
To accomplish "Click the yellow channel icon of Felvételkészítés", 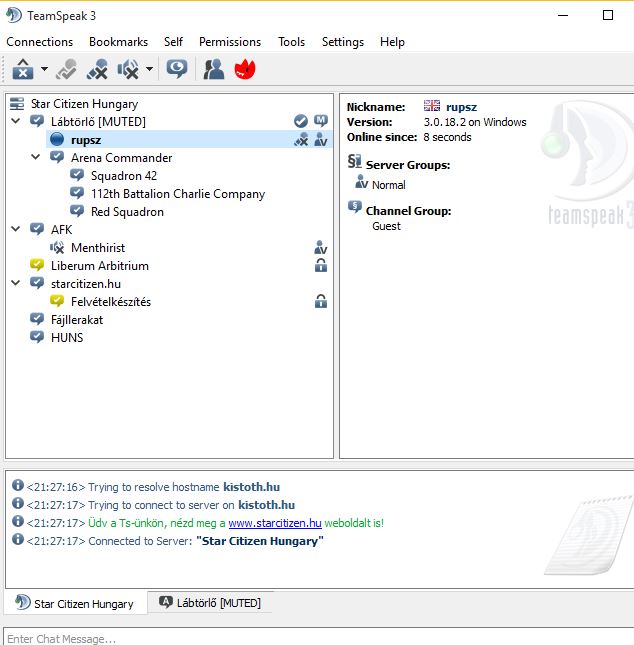I will pos(57,301).
